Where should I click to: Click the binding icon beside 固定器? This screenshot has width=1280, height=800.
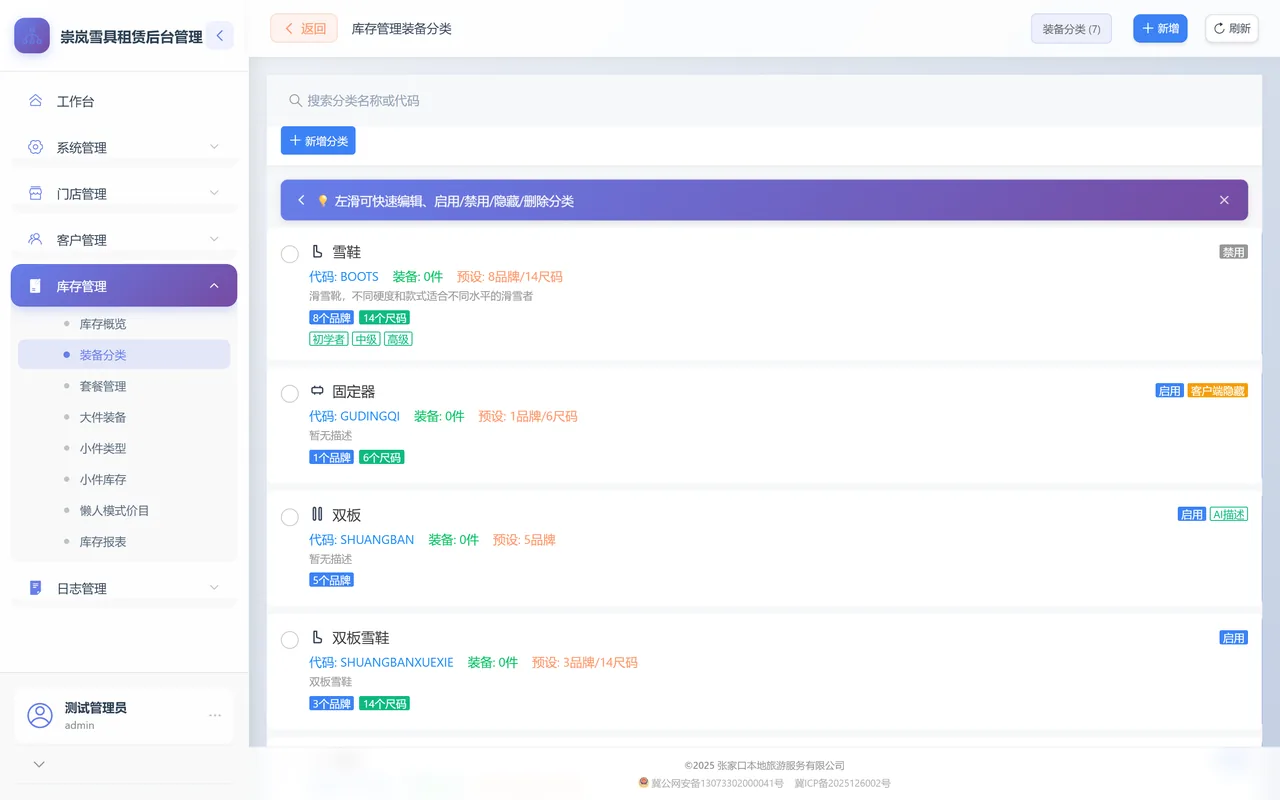tap(317, 390)
